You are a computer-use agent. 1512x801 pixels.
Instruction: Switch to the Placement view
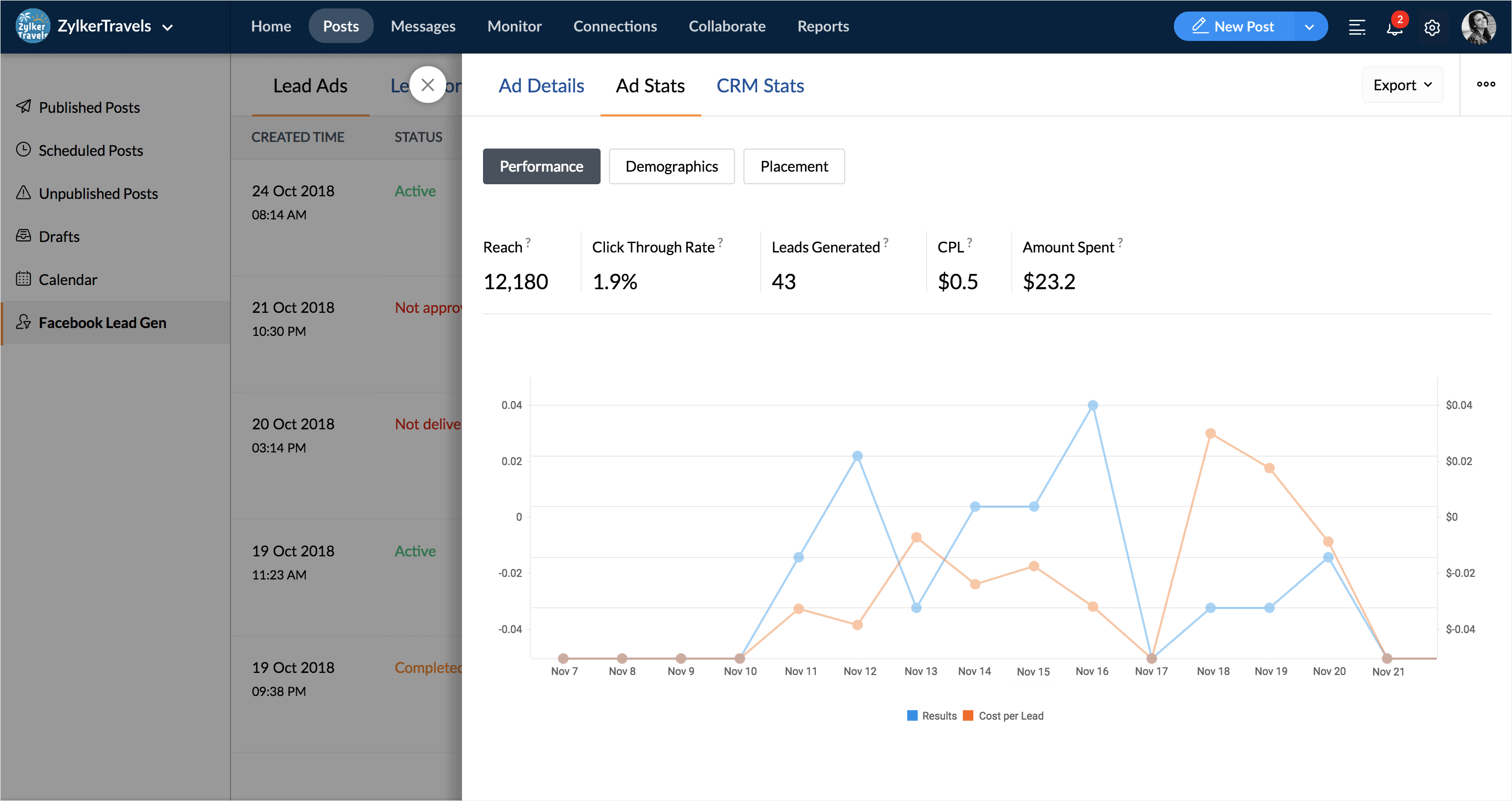[x=794, y=166]
